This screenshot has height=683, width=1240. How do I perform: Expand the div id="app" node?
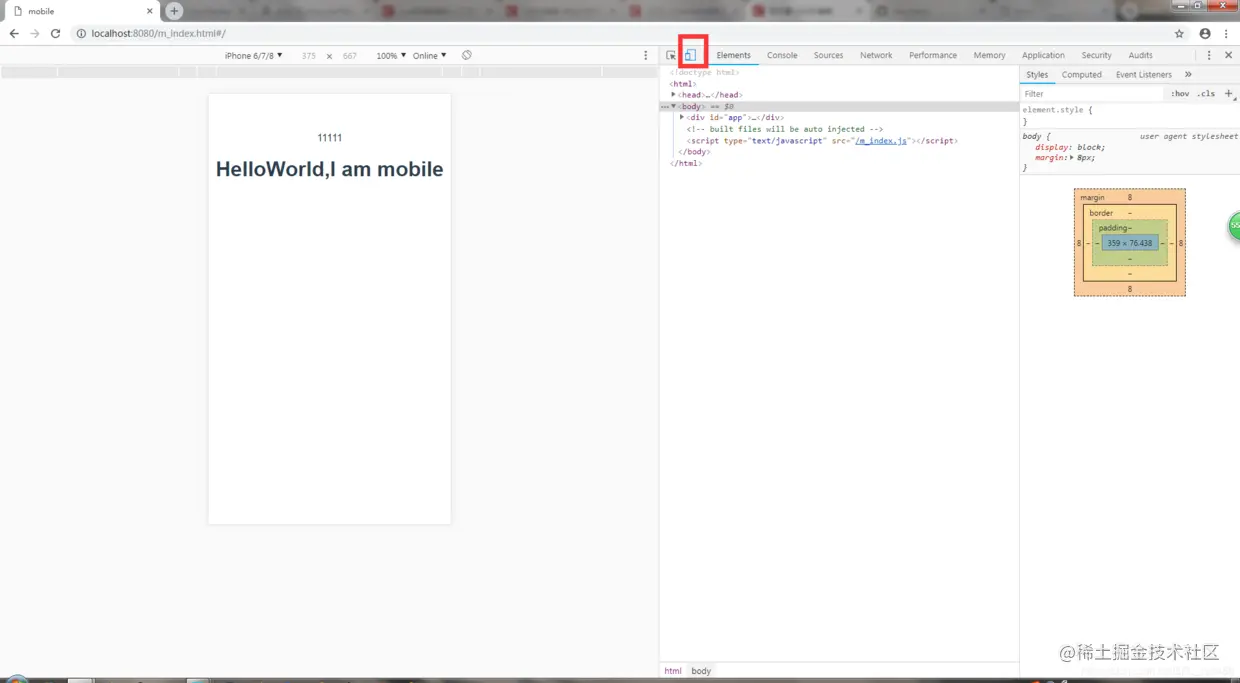coord(682,117)
